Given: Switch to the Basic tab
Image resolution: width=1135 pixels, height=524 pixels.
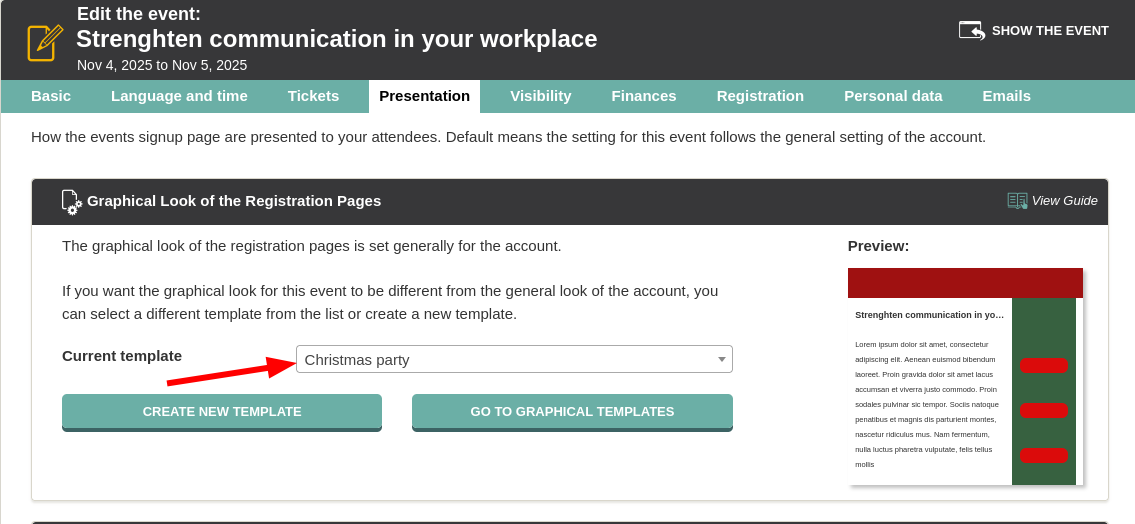Looking at the screenshot, I should pos(51,96).
